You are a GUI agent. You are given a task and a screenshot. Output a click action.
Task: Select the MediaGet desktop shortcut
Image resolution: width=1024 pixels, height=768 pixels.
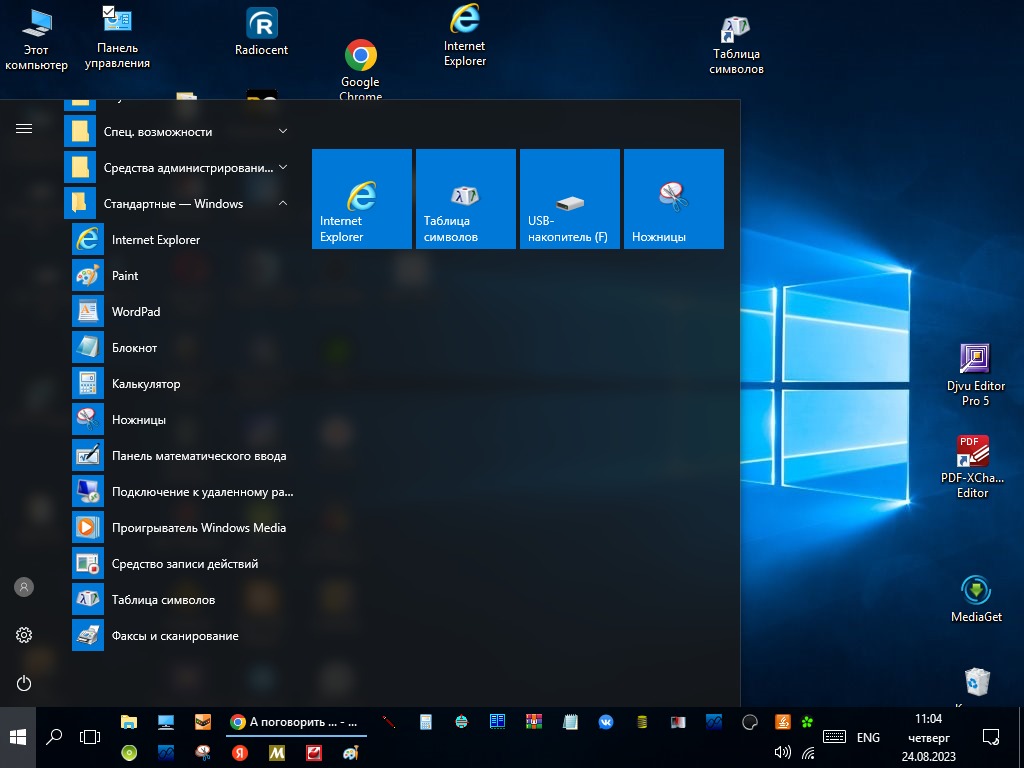tap(976, 599)
